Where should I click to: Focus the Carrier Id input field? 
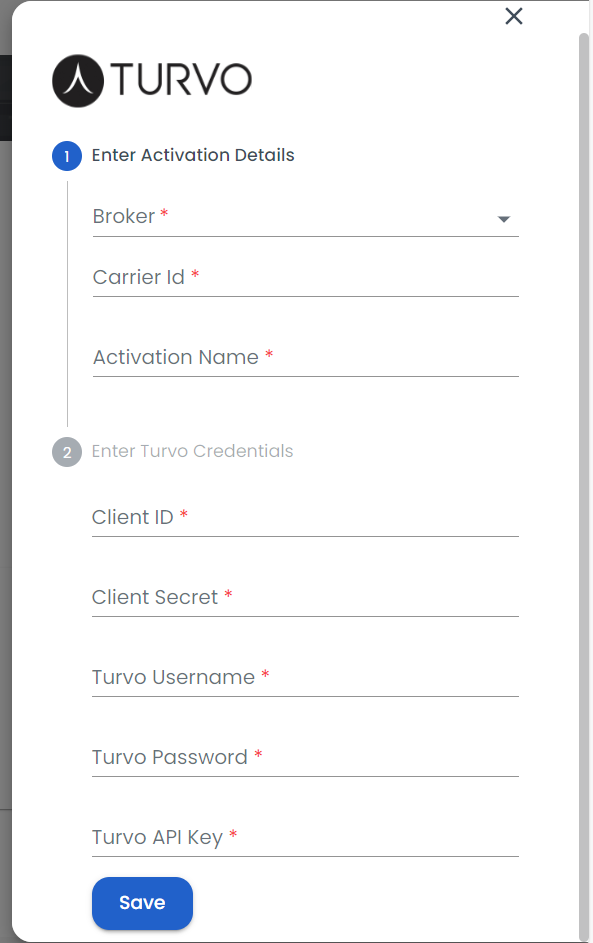[x=306, y=278]
